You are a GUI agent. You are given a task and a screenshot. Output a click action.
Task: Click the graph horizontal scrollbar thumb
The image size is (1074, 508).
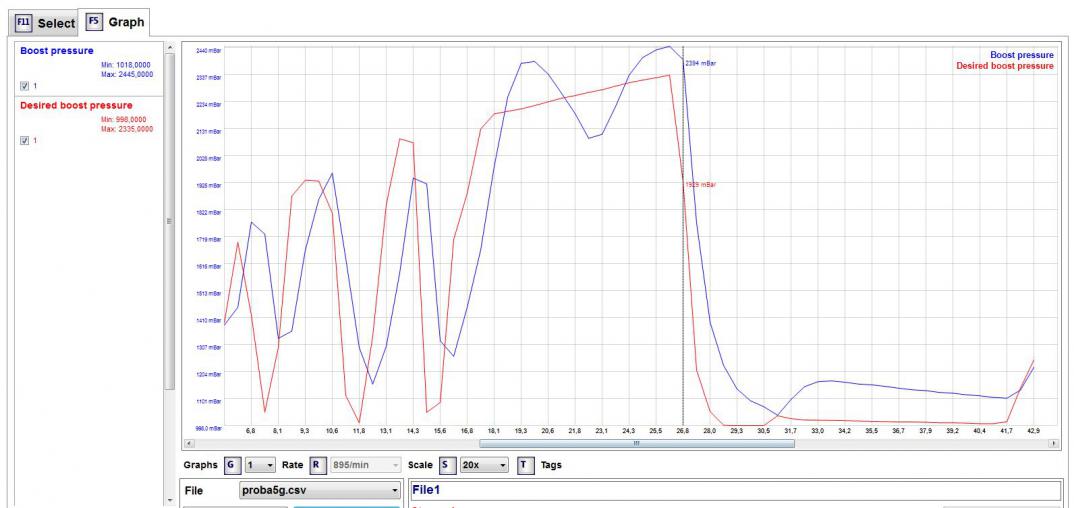click(636, 444)
